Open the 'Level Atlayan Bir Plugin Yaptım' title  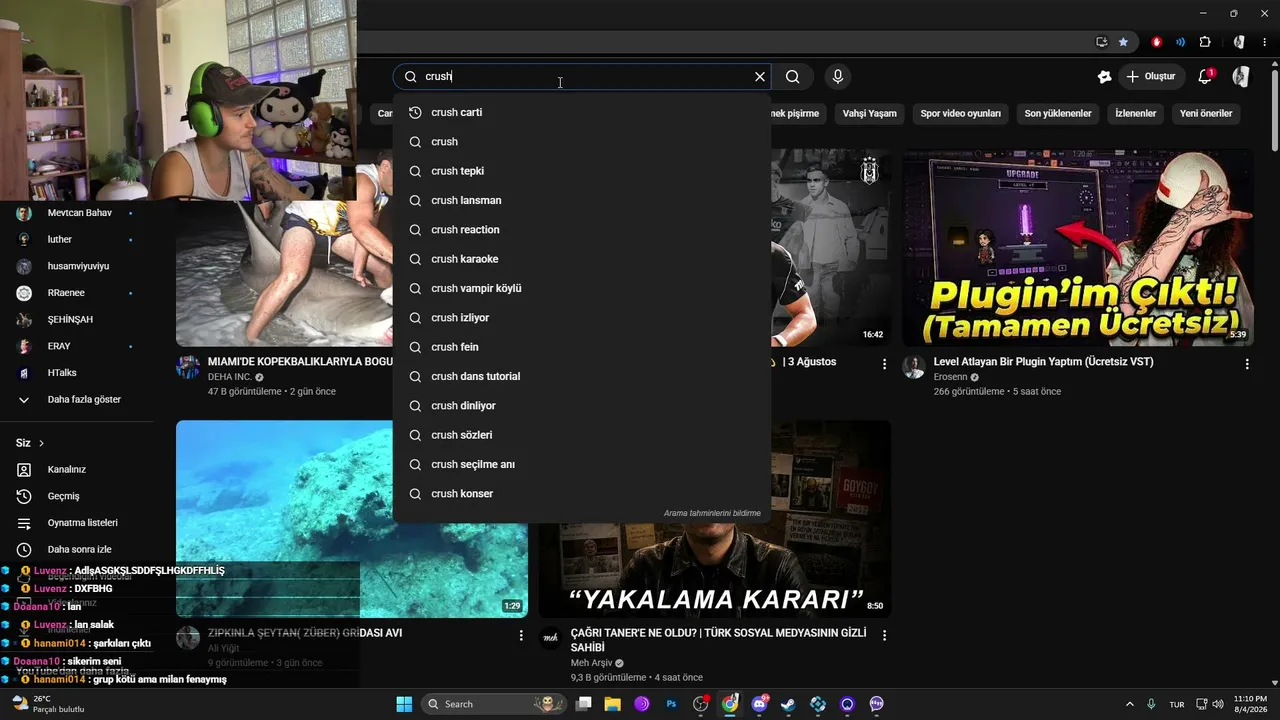coord(1043,362)
